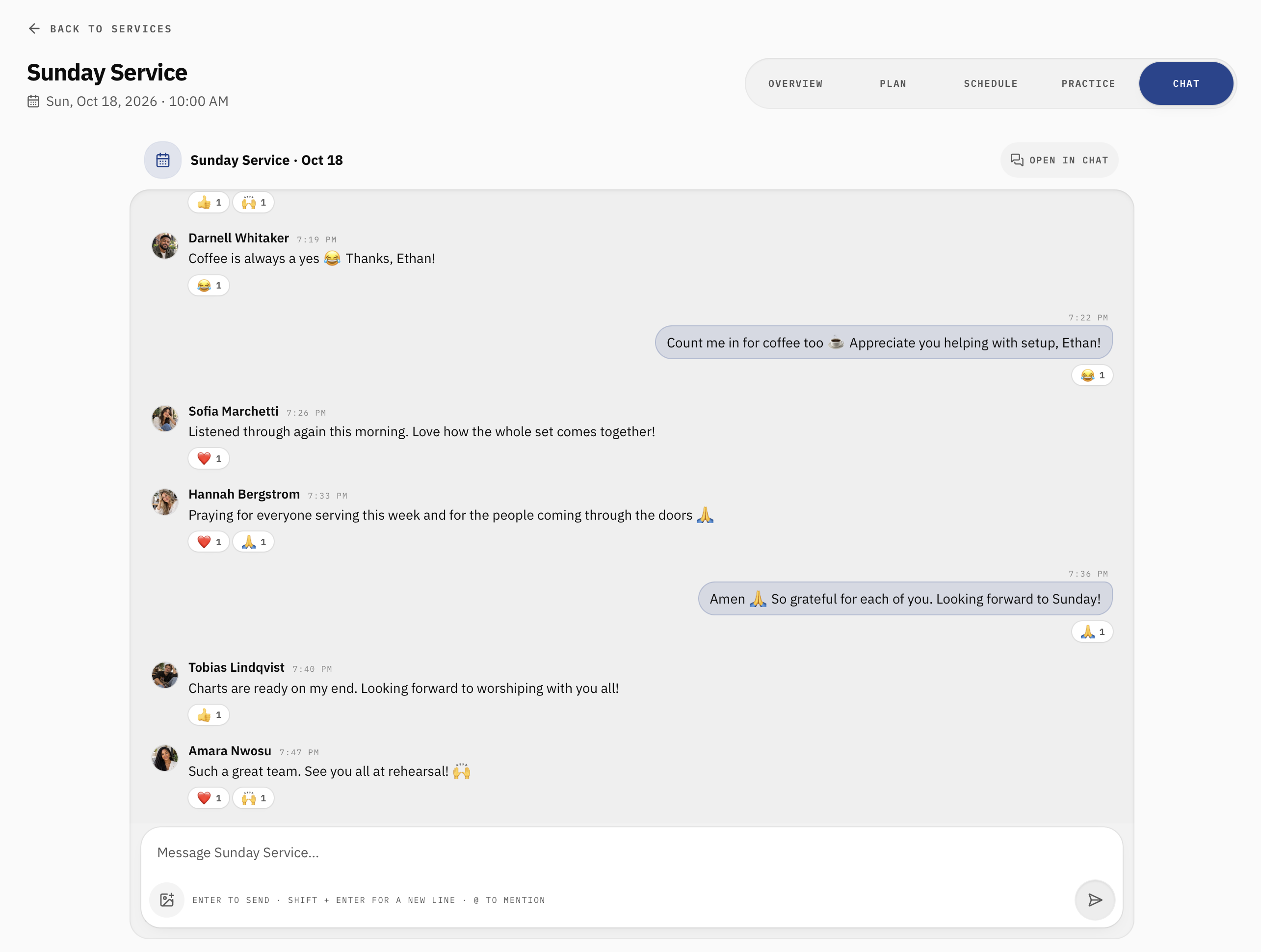Toggle laughing reaction on Darnell's message

(209, 286)
